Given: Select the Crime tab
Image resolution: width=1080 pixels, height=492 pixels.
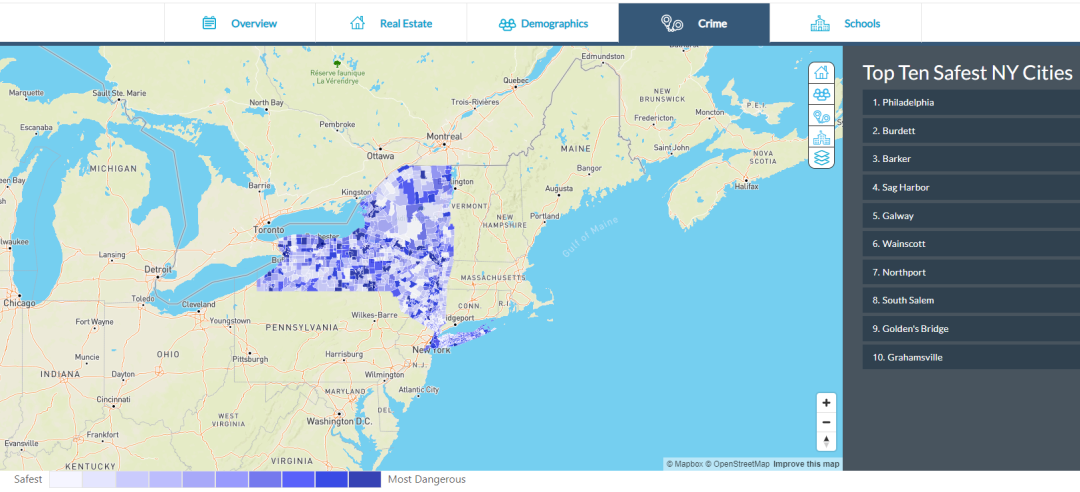Looking at the screenshot, I should click(x=694, y=23).
